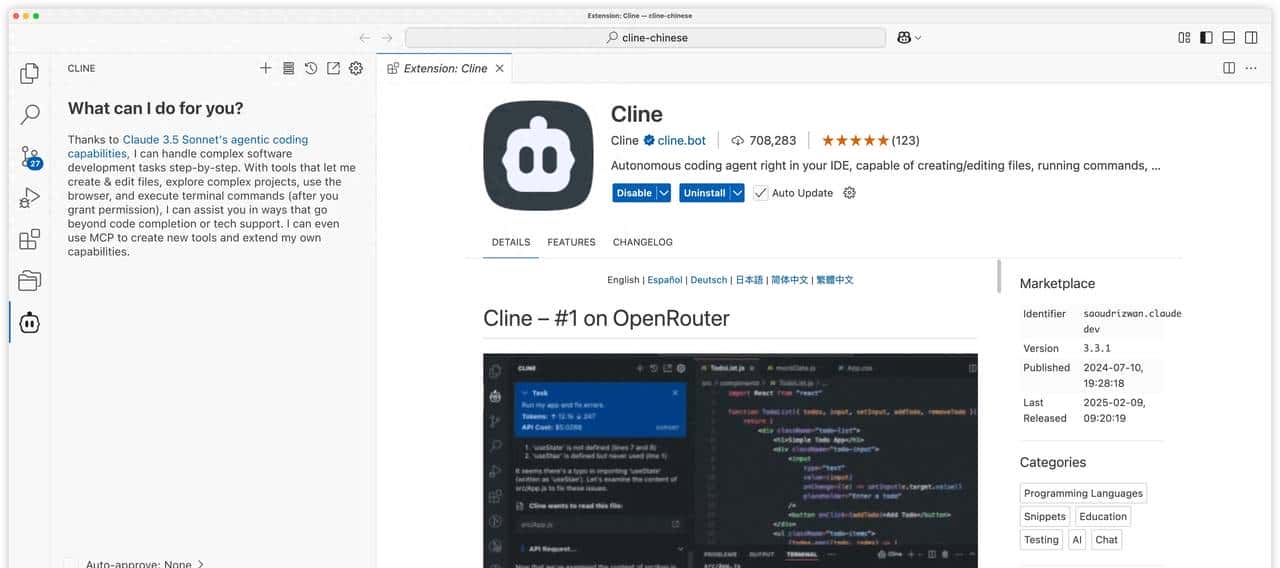Open Source Control with 27 changes badge
Image resolution: width=1280 pixels, height=568 pixels.
pyautogui.click(x=30, y=157)
